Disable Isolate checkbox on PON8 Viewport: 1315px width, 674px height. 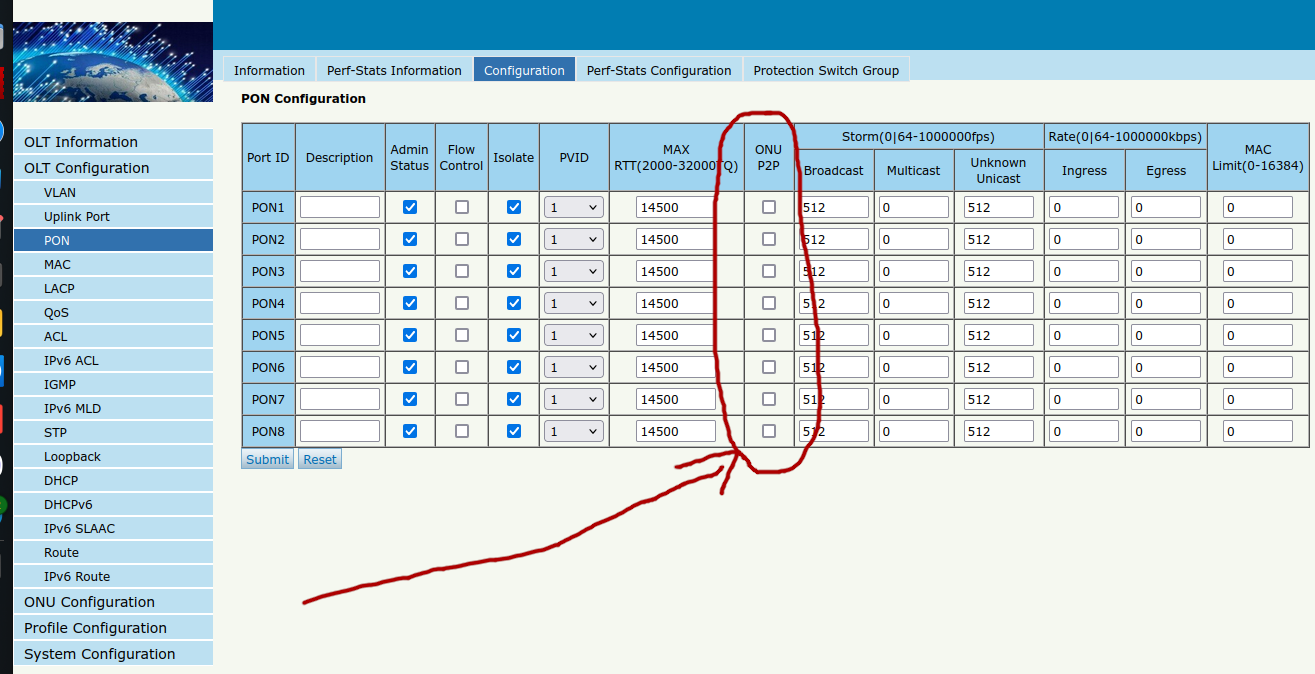[514, 431]
